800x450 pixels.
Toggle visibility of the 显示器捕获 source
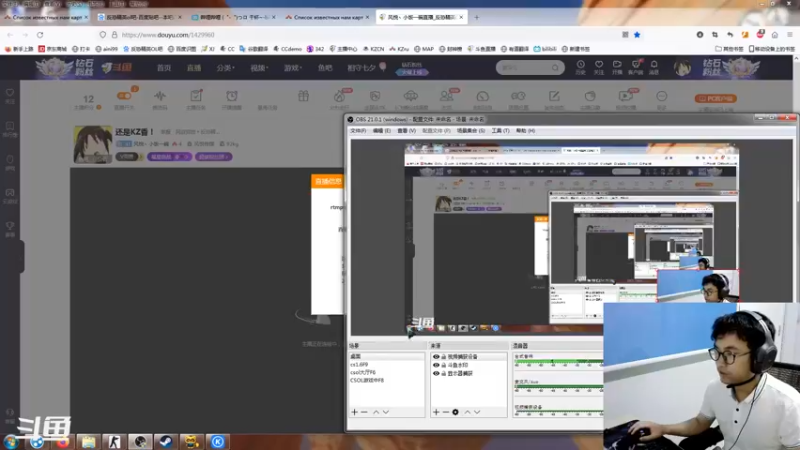click(x=436, y=373)
